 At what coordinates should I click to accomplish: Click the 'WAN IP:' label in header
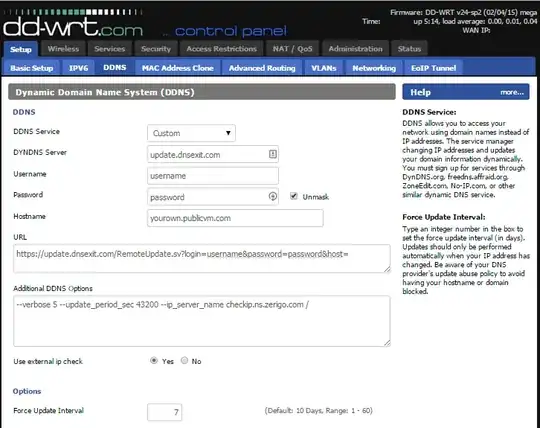[476, 30]
